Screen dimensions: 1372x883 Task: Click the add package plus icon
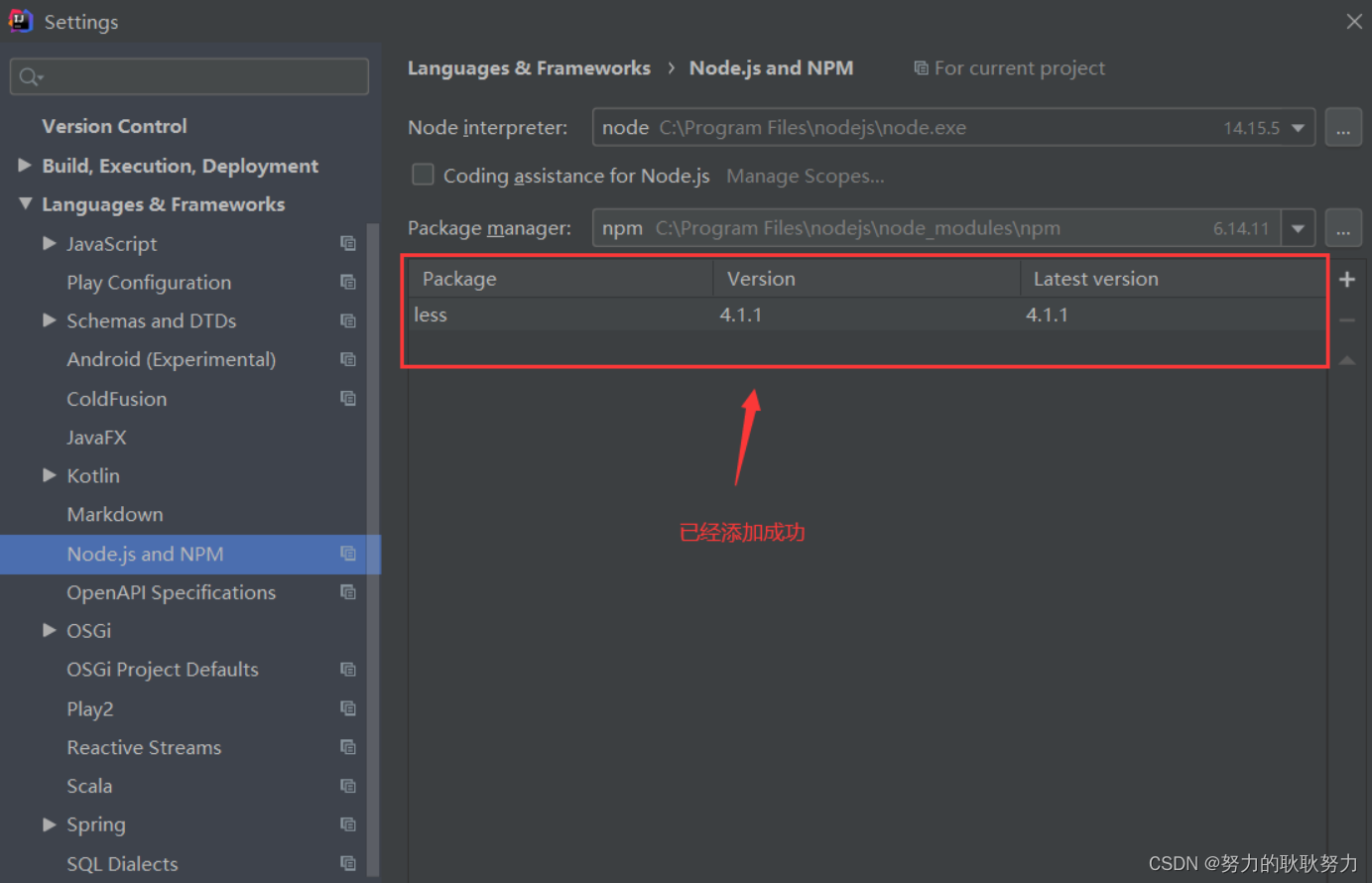click(1346, 280)
